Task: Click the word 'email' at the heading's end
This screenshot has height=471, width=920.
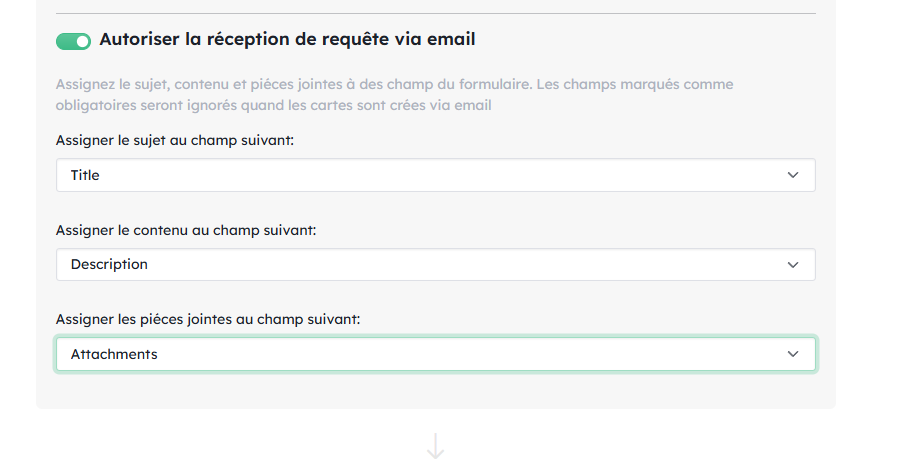Action: point(453,40)
